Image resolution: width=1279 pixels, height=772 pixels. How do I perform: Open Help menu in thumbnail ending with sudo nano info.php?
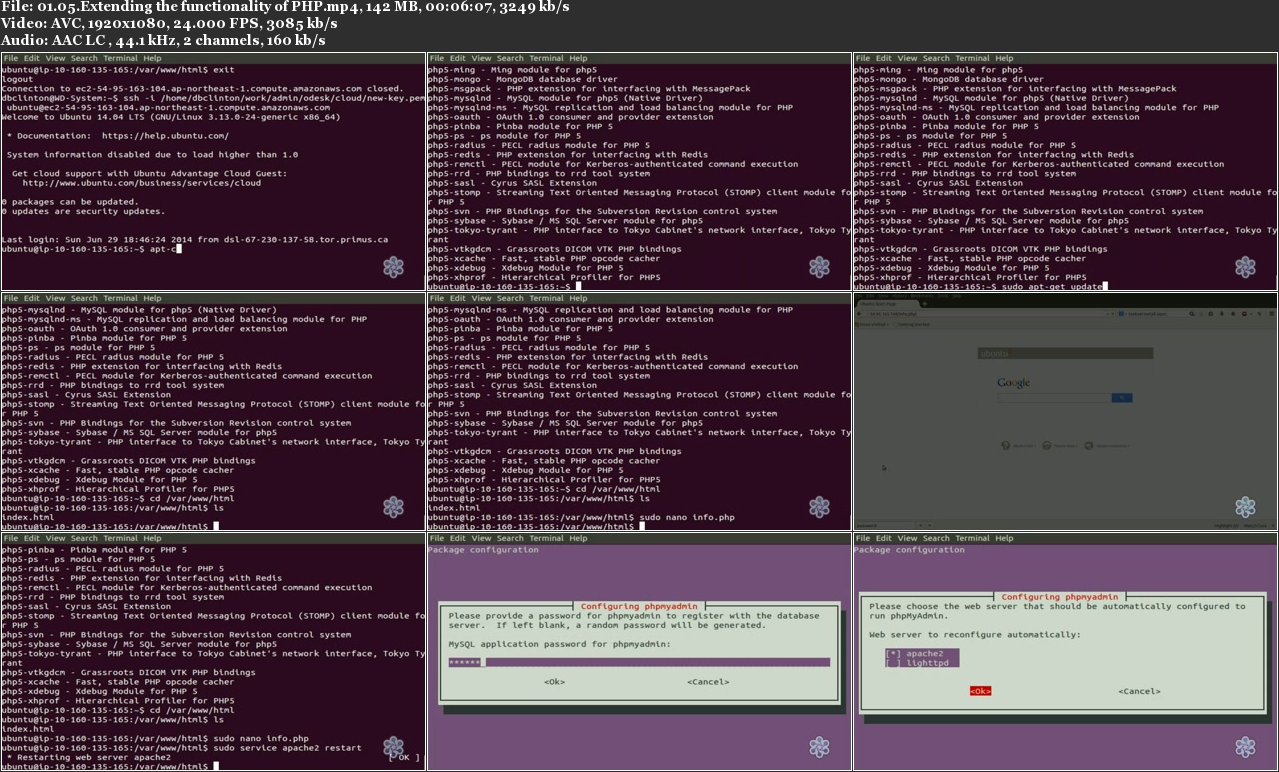pos(577,298)
